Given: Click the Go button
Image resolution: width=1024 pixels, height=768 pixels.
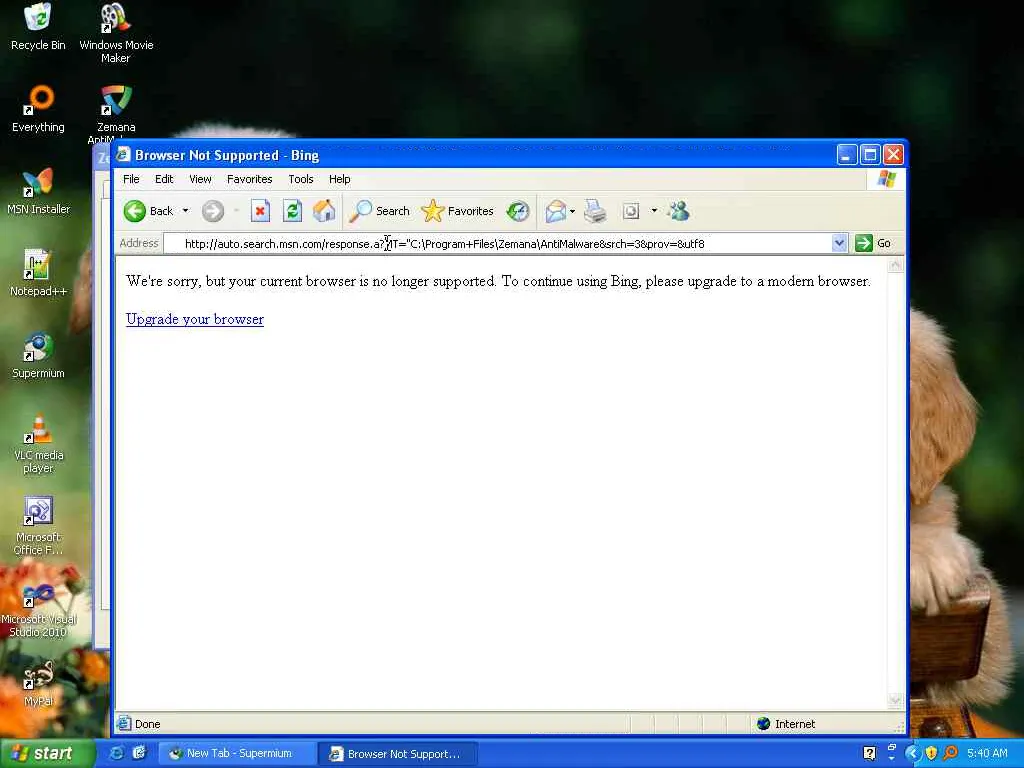Looking at the screenshot, I should (873, 244).
